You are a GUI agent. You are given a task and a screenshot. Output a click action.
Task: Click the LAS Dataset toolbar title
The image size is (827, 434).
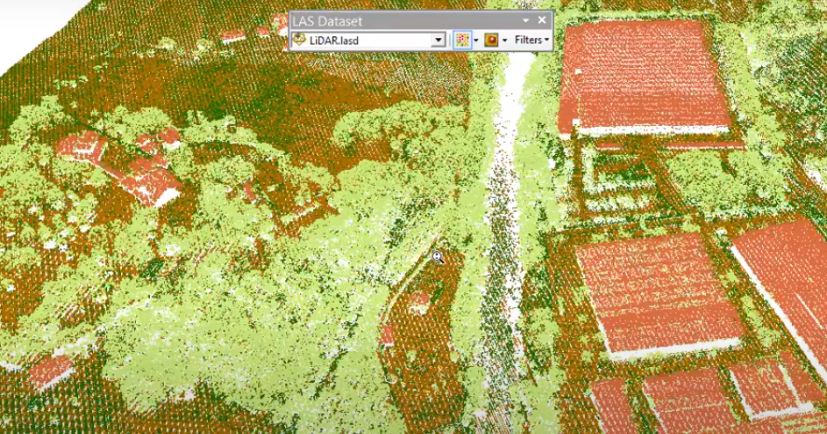point(328,20)
